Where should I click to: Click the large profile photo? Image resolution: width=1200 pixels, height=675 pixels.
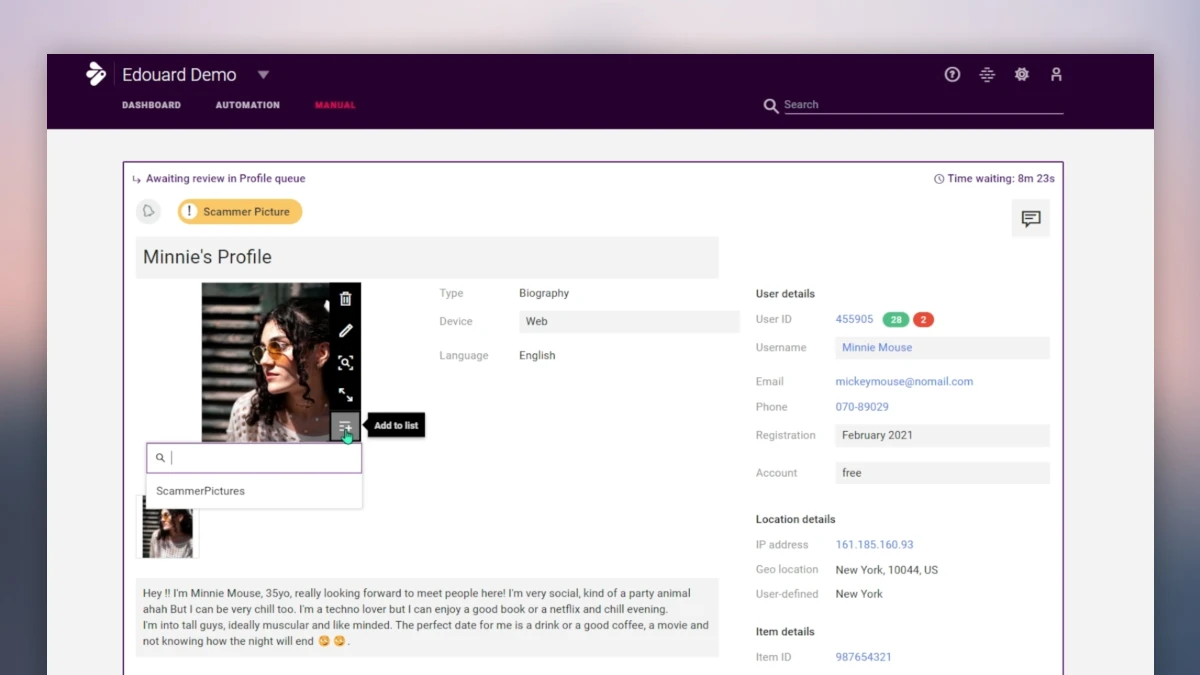(265, 362)
